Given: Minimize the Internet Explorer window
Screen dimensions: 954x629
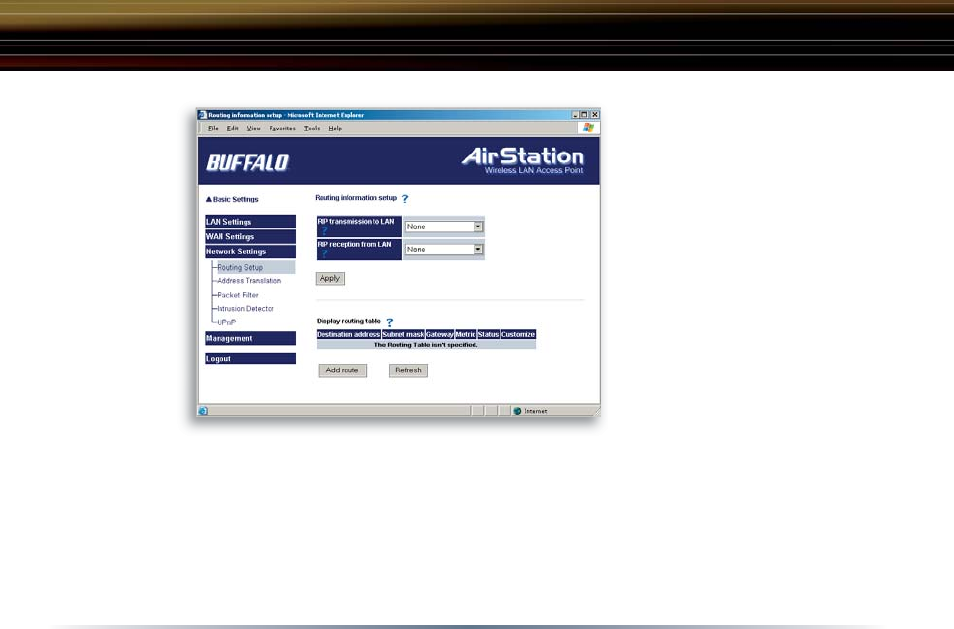Looking at the screenshot, I should 575,115.
